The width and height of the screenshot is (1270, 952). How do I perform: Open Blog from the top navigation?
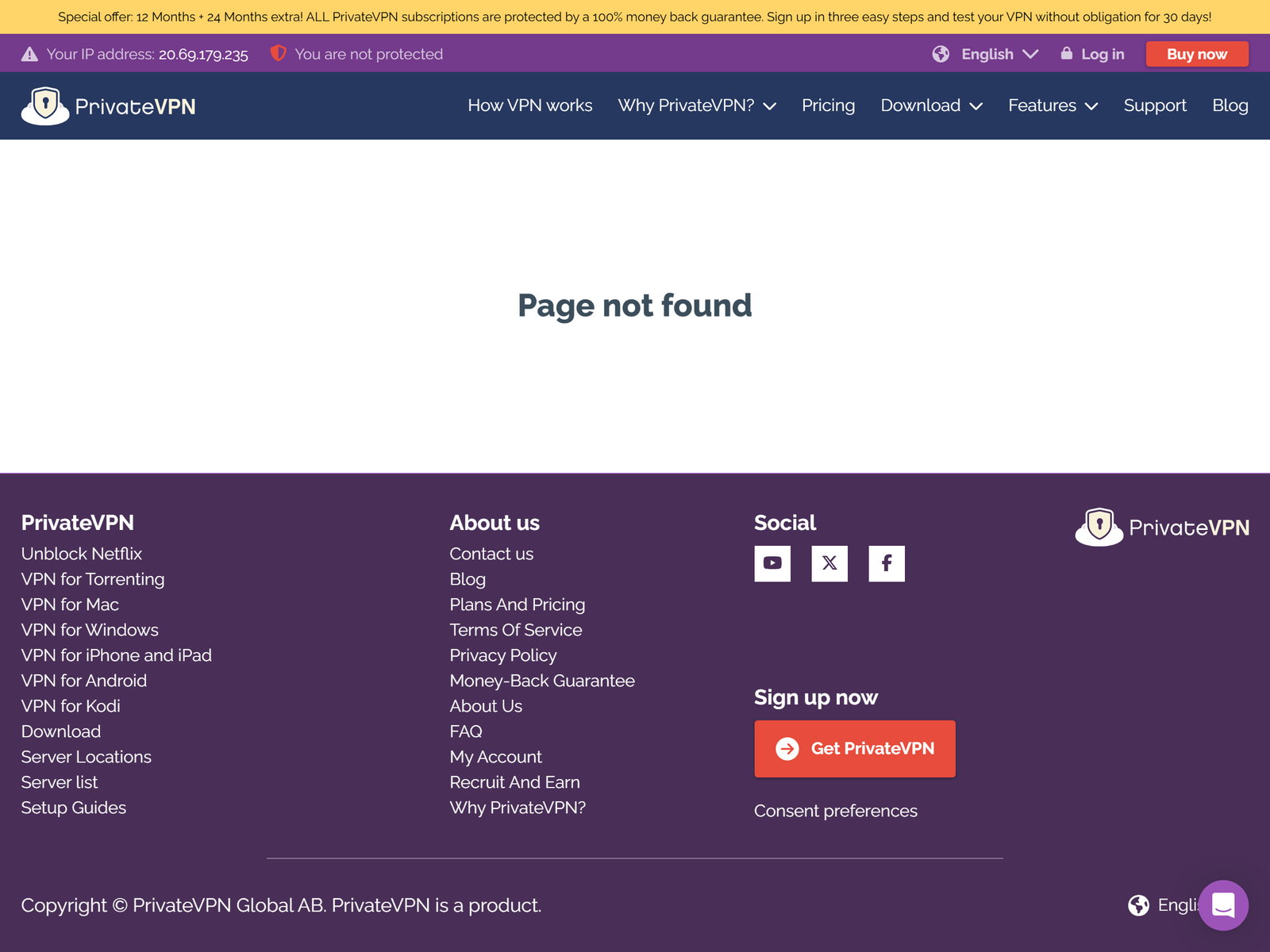1230,106
